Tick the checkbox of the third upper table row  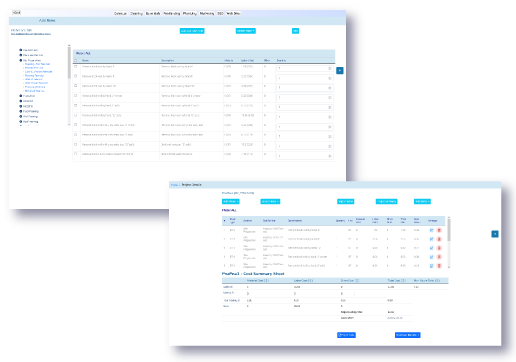76,86
